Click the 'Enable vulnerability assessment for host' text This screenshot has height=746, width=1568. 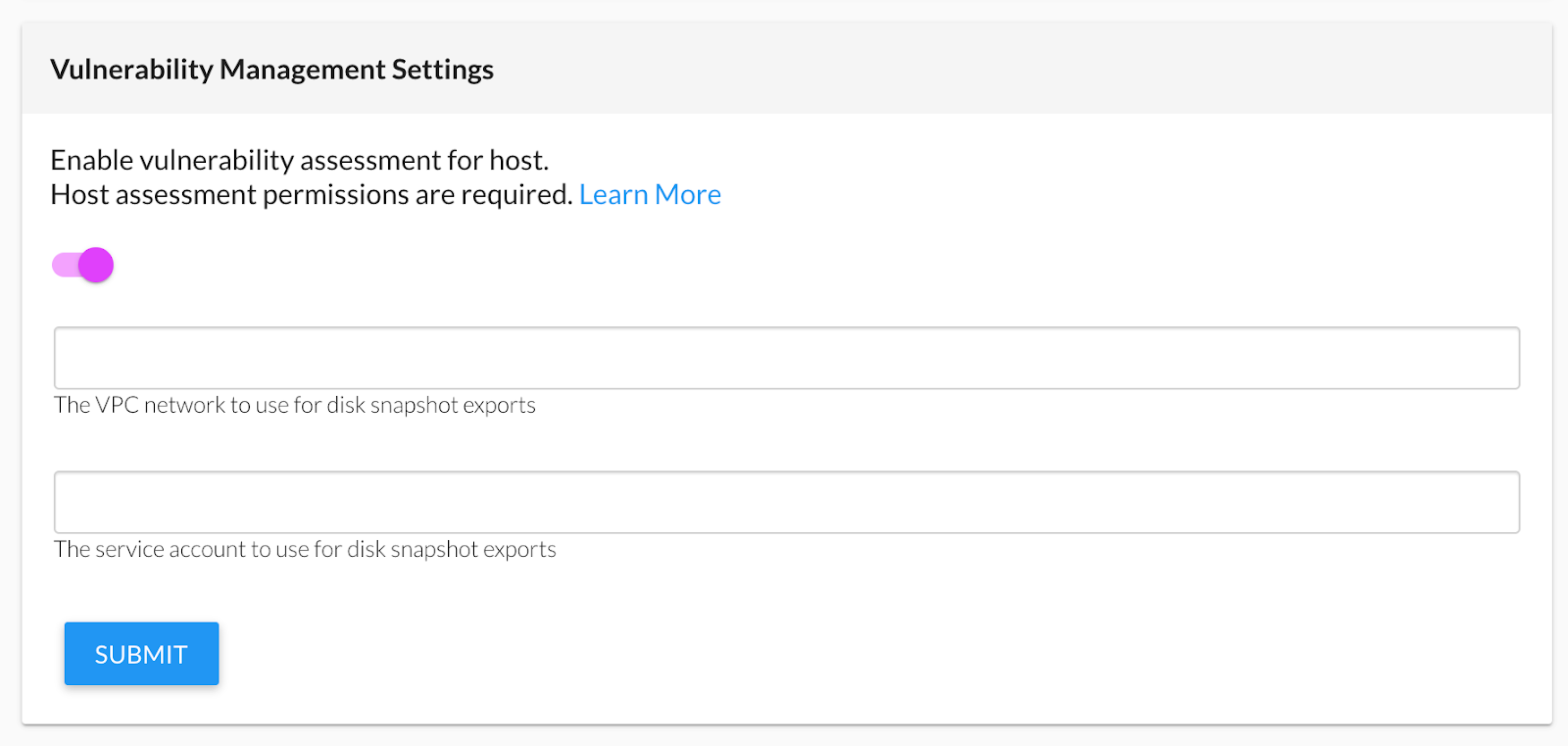pyautogui.click(x=299, y=160)
